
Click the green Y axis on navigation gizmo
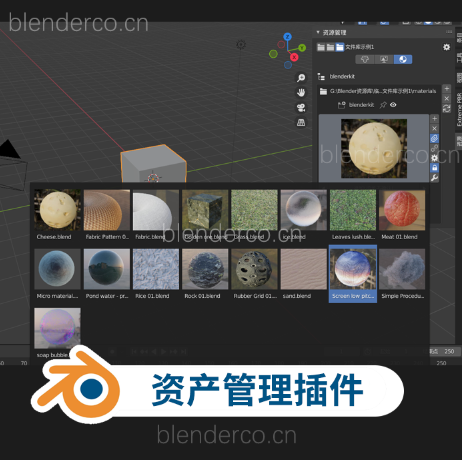pyautogui.click(x=302, y=48)
